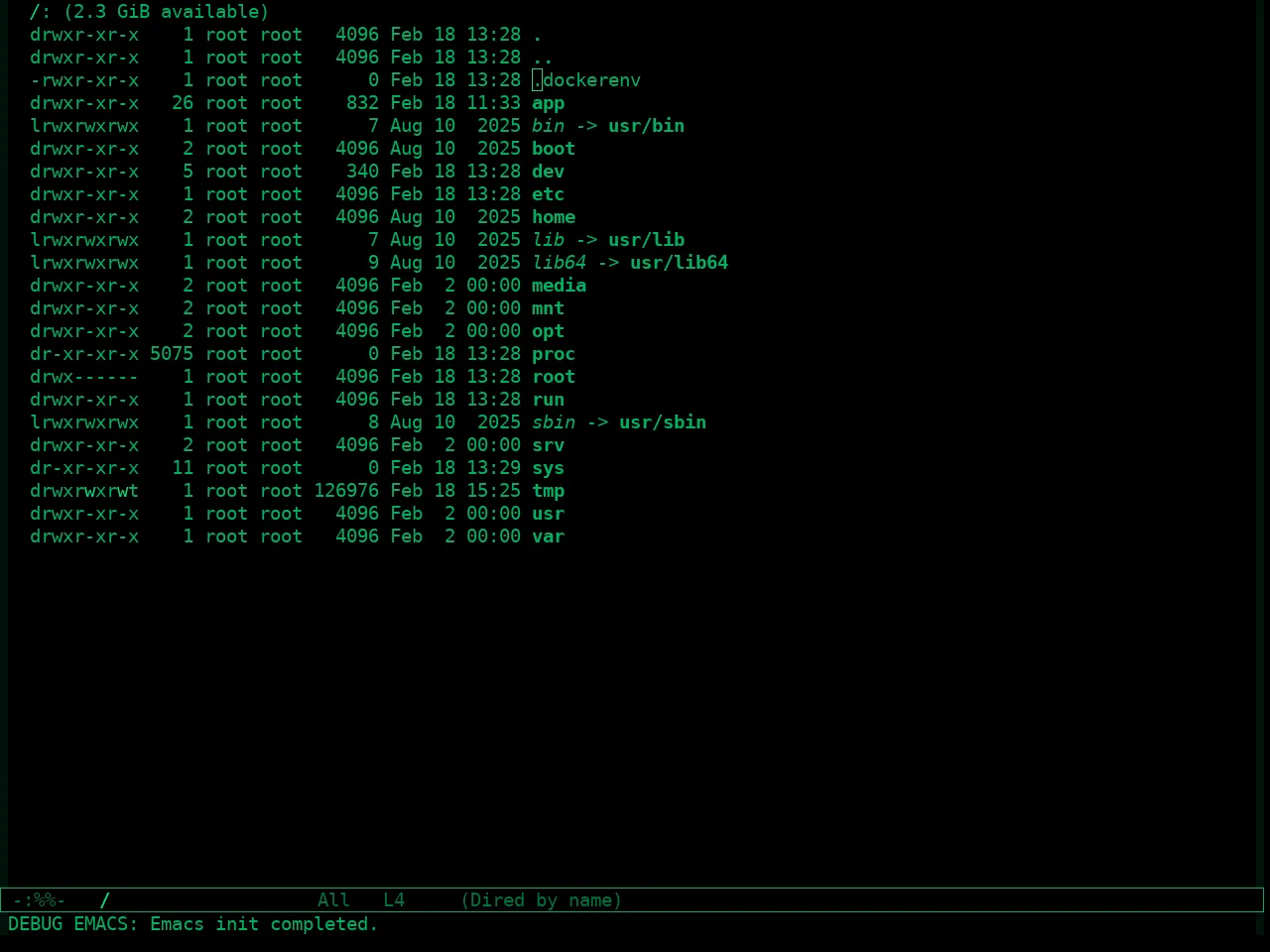Click the 832 size value for app

362,103
